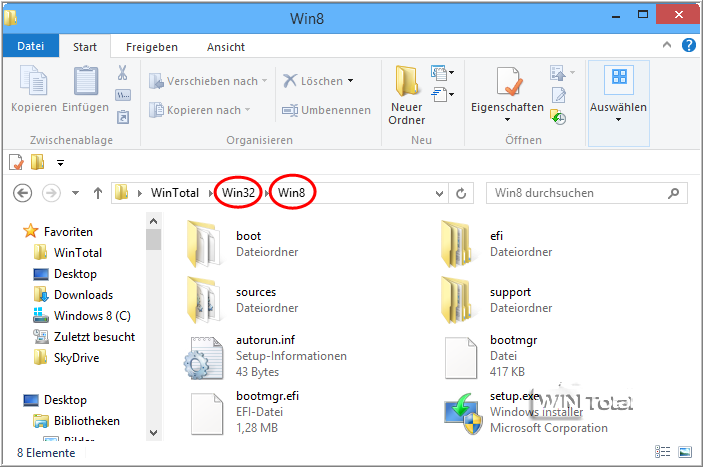The height and width of the screenshot is (467, 703).
Task: Select the Start ribbon tab
Action: point(85,47)
